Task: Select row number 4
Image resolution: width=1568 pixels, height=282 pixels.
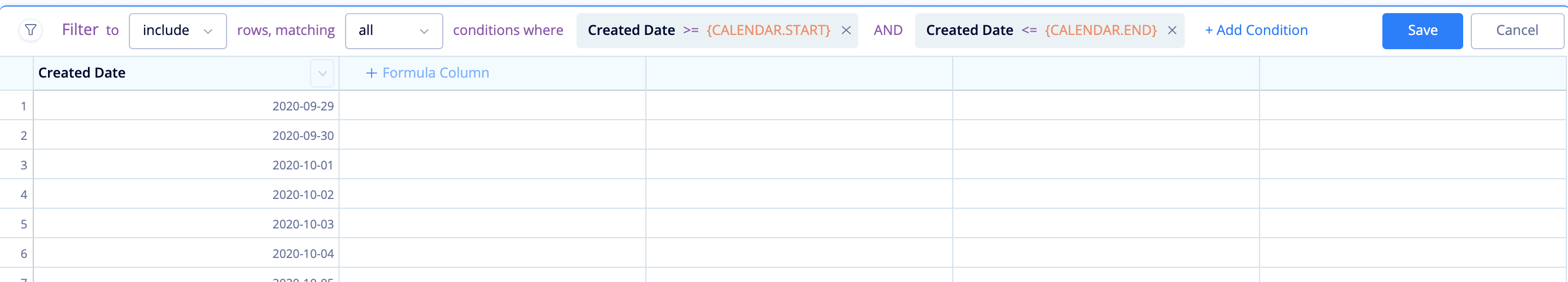Action: [16, 195]
